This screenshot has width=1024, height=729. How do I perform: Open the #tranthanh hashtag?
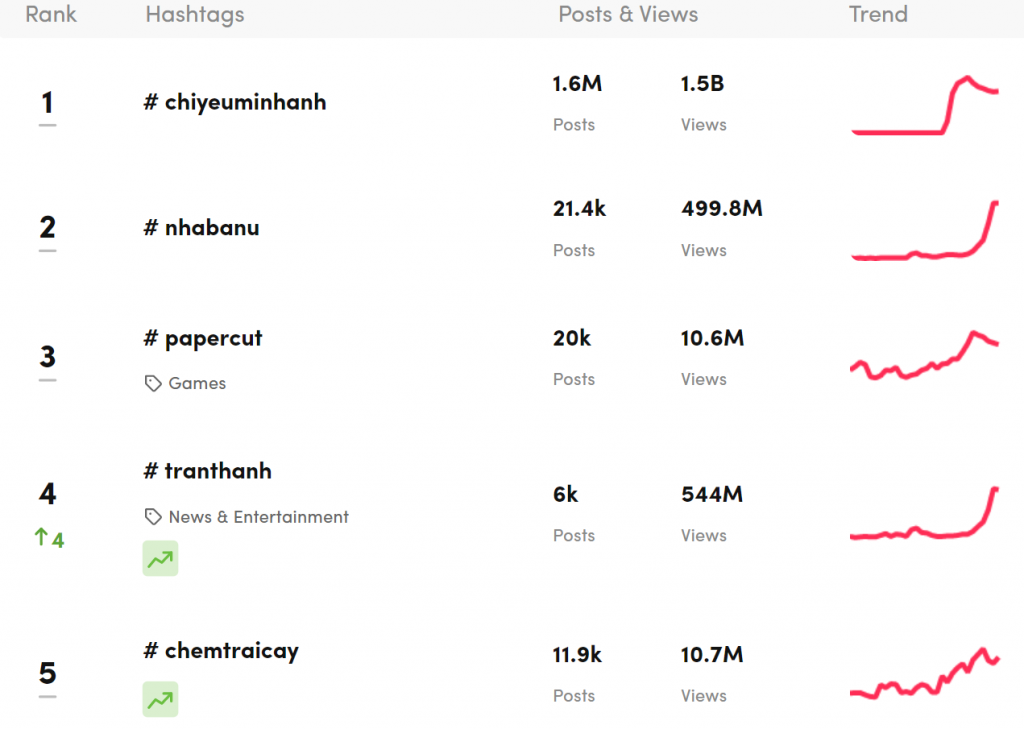click(208, 471)
